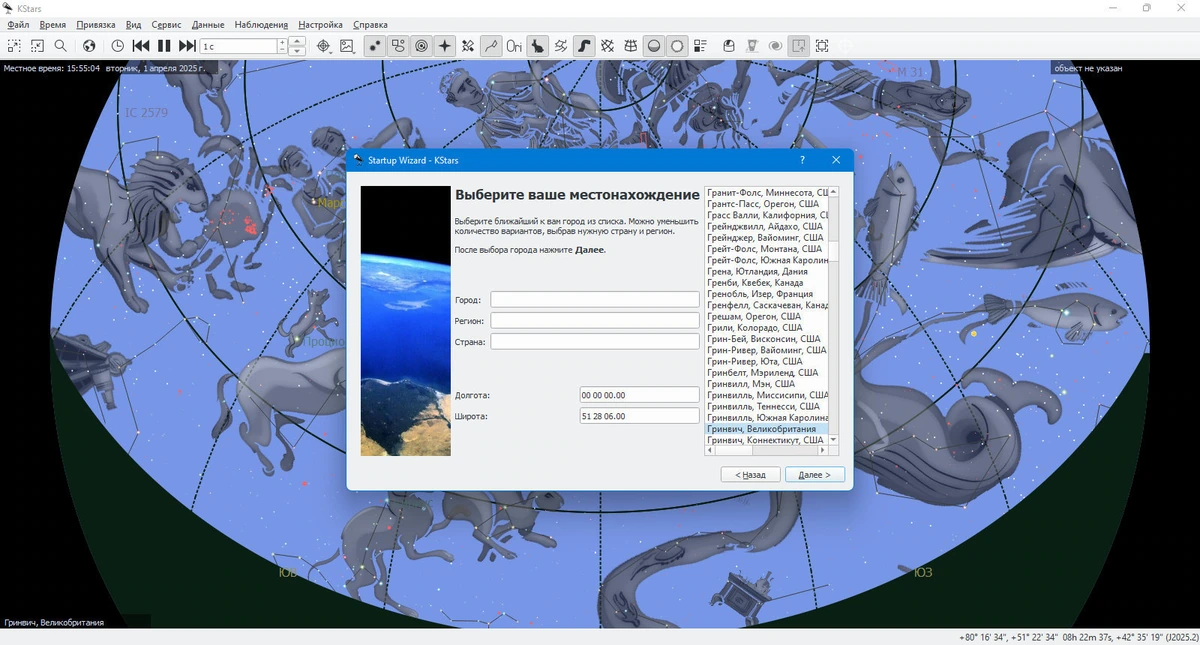This screenshot has width=1200, height=645.
Task: Click the Широта value field
Action: coord(639,415)
